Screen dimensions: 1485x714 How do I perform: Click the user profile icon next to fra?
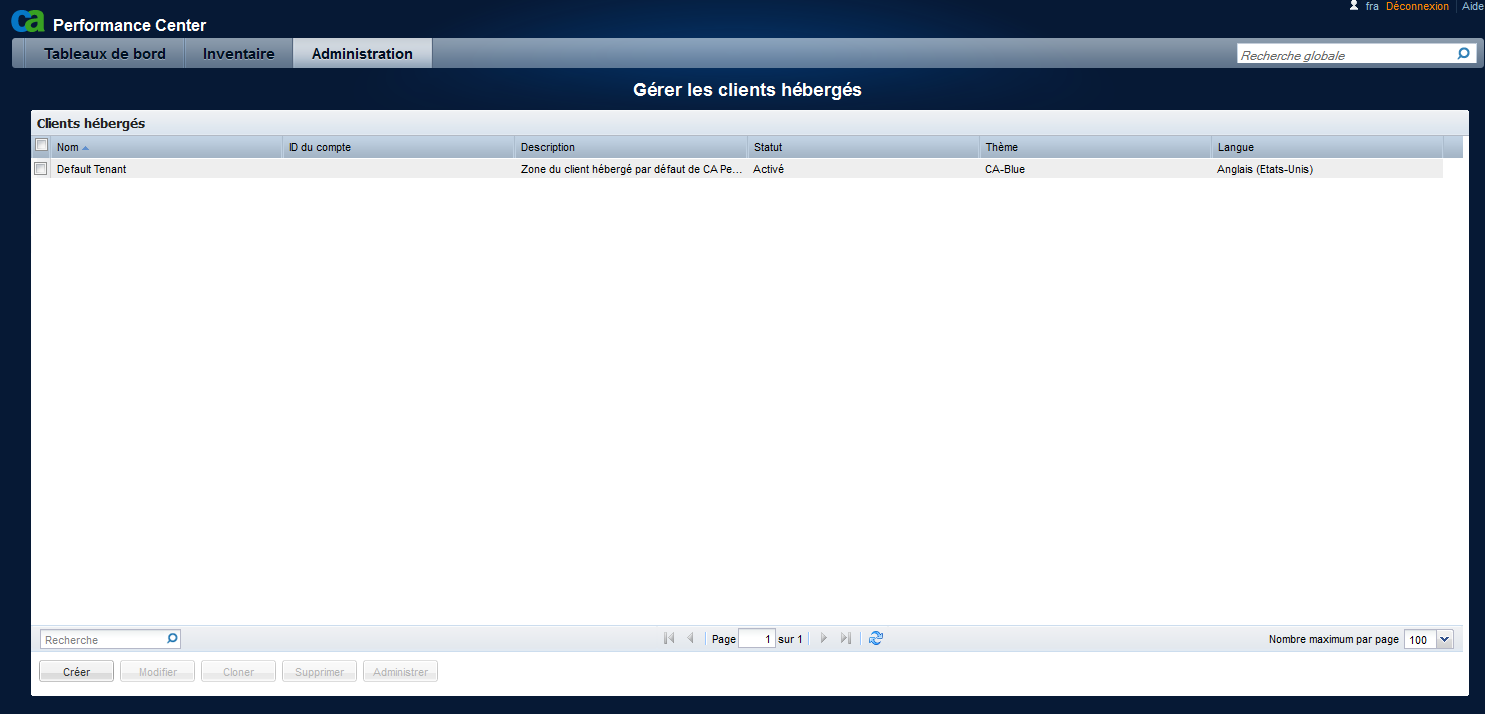pyautogui.click(x=1354, y=6)
